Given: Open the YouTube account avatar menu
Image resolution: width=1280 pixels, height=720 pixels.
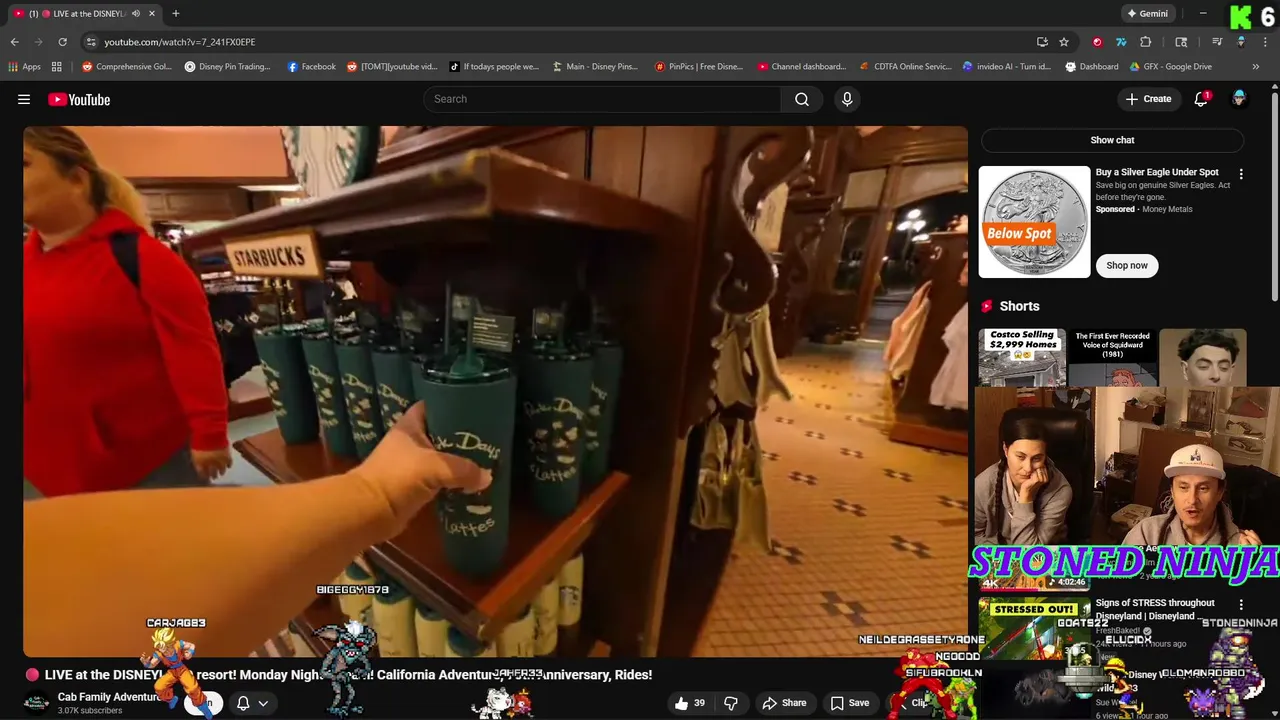Looking at the screenshot, I should point(1239,99).
